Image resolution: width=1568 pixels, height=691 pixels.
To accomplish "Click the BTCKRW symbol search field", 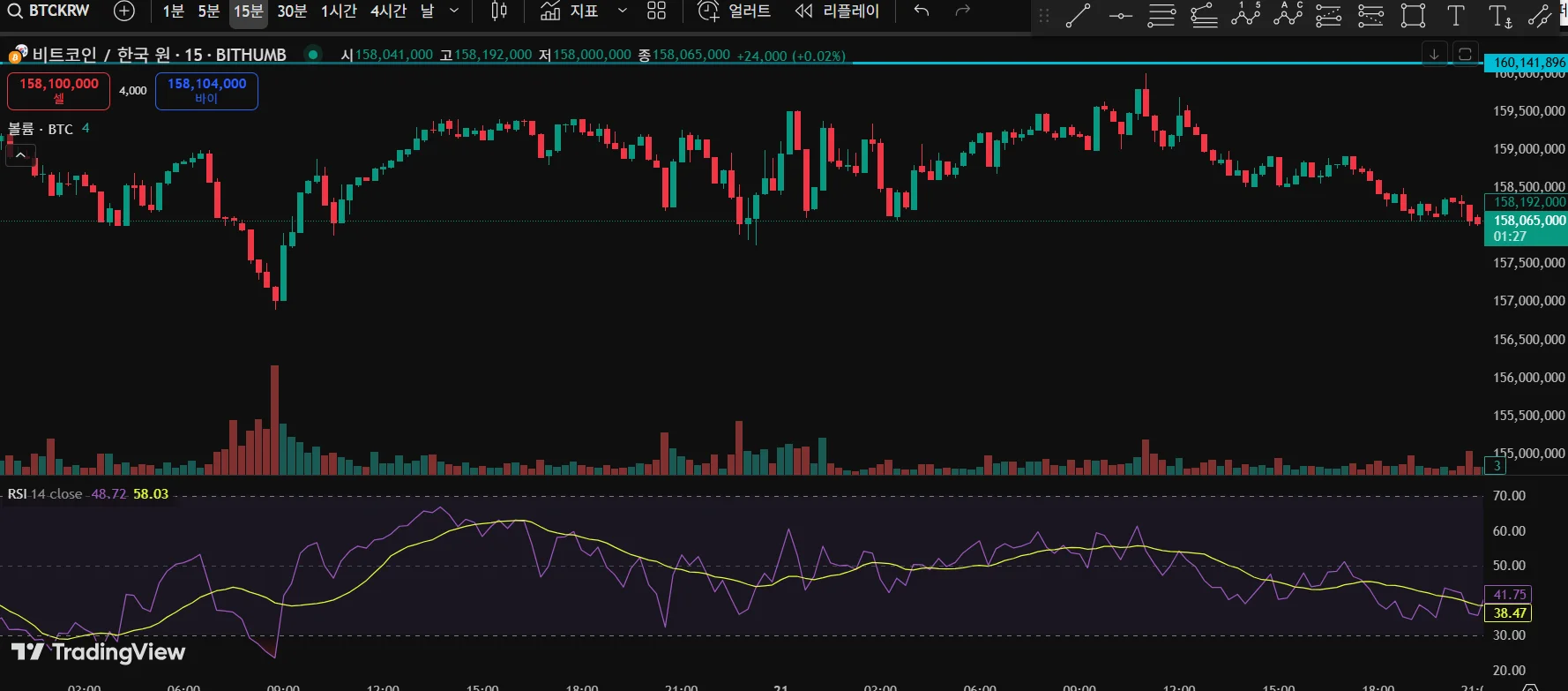I will (49, 11).
